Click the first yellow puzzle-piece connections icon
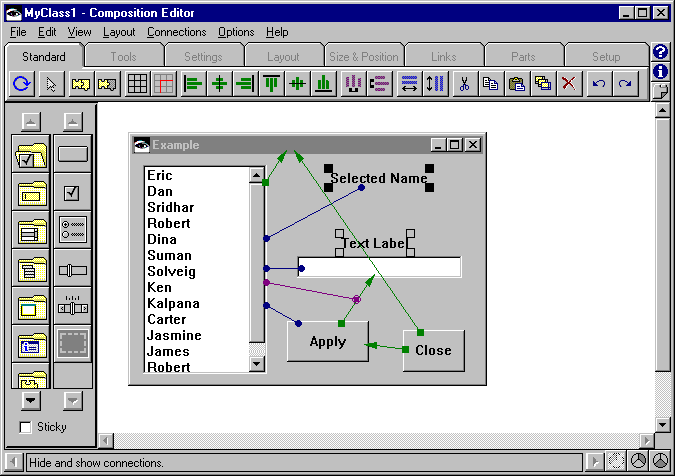This screenshot has height=476, width=675. click(81, 83)
